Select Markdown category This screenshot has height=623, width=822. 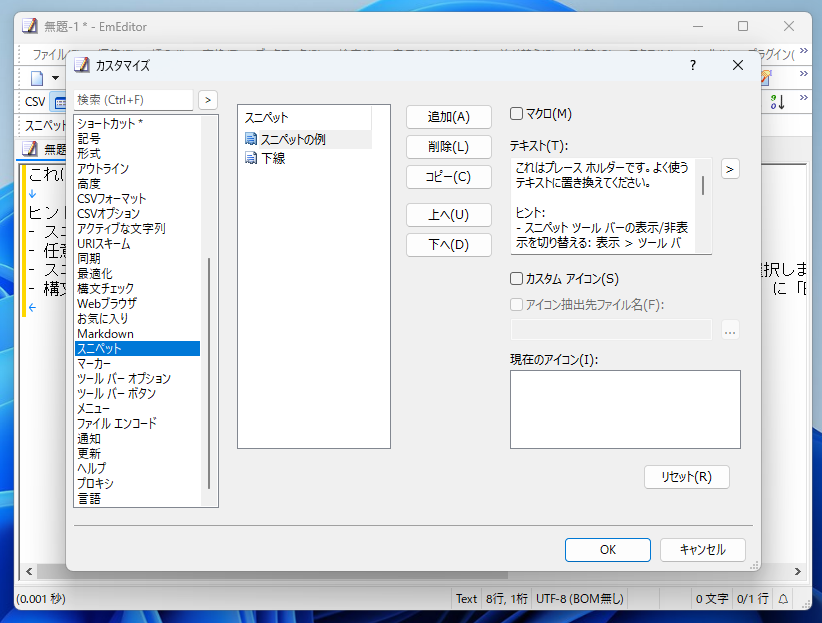coord(137,334)
